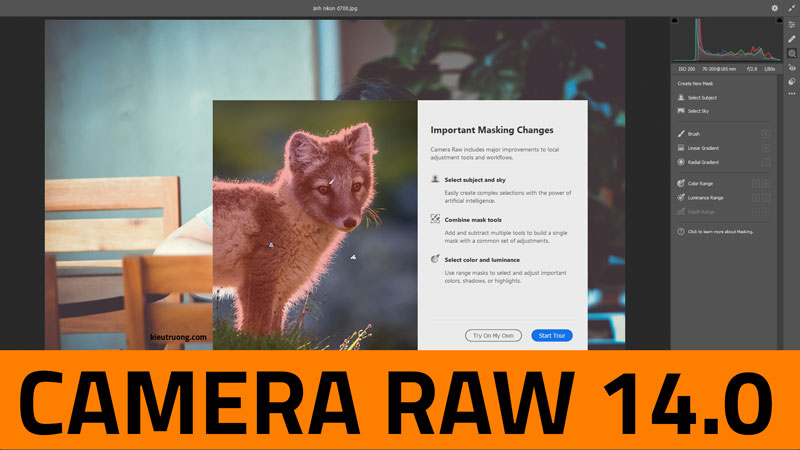The width and height of the screenshot is (800, 450).
Task: Click the 'Important Masking Changes' heading
Action: (492, 130)
